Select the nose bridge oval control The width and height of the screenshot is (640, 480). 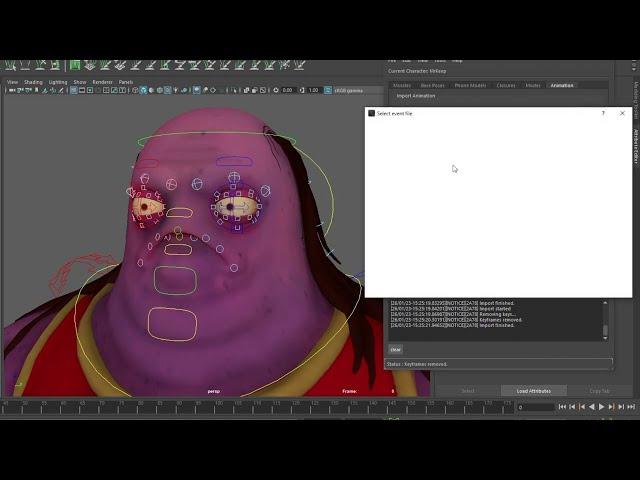tap(179, 213)
